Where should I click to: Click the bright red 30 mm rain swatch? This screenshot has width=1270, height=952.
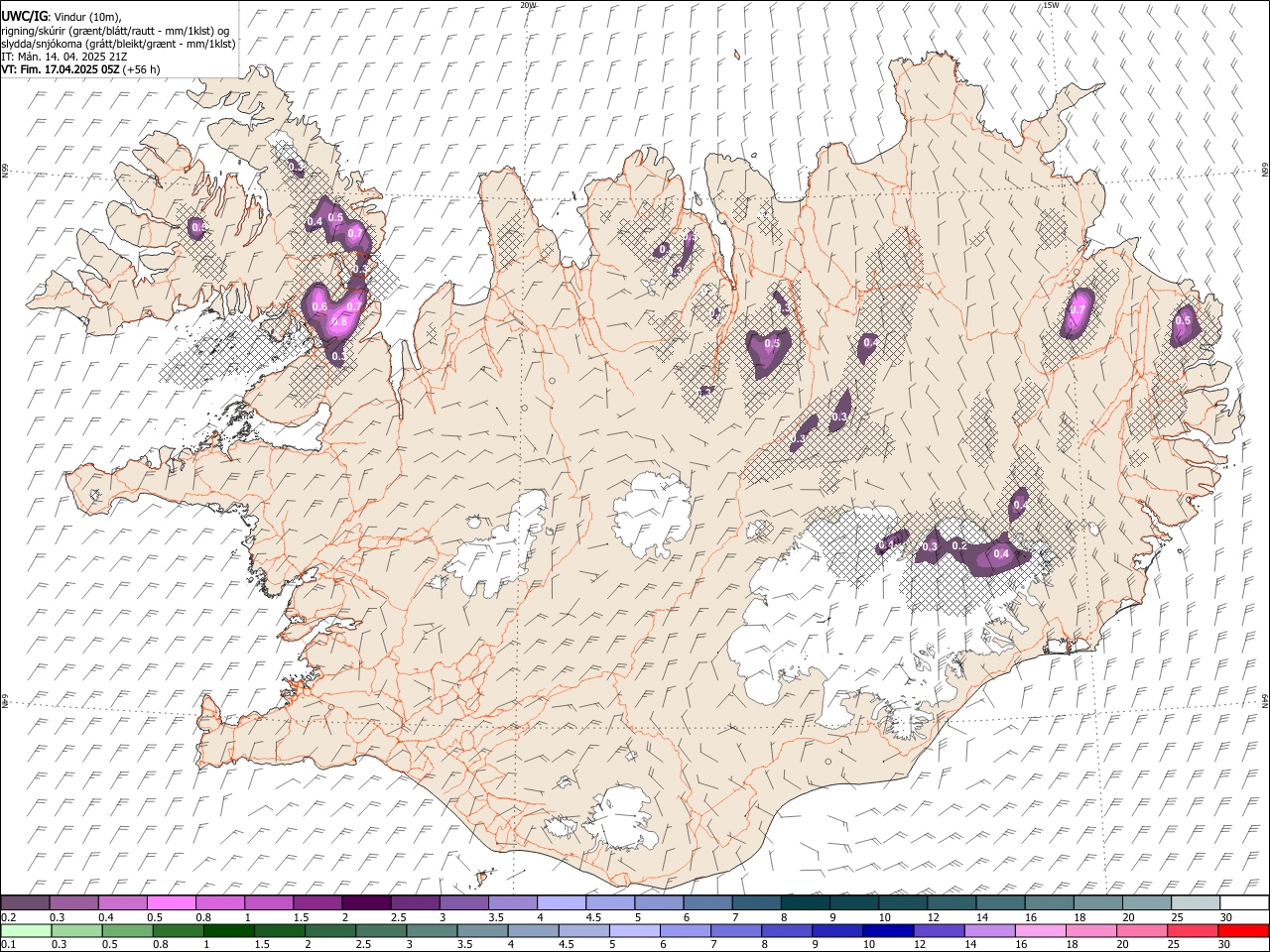point(1244,930)
